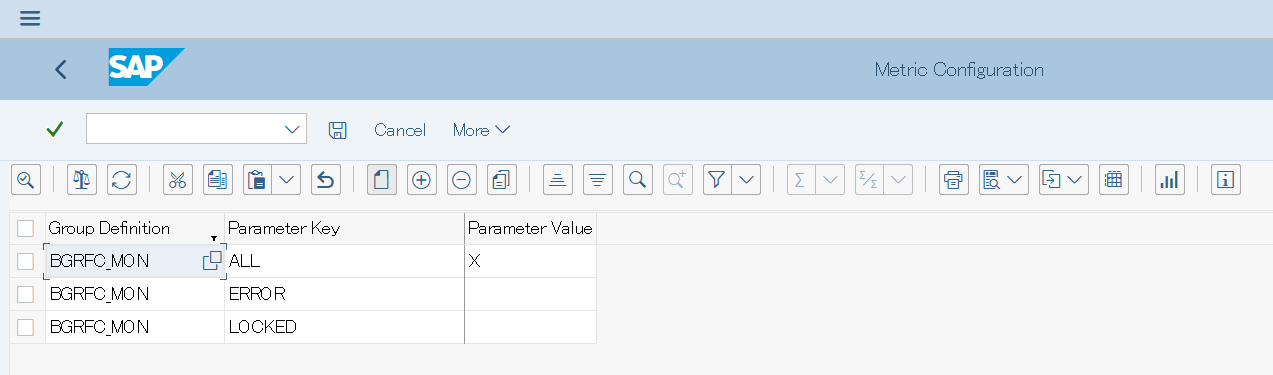The image size is (1273, 375).
Task: Click the Details magnifier icon in toolbar
Action: pyautogui.click(x=25, y=180)
